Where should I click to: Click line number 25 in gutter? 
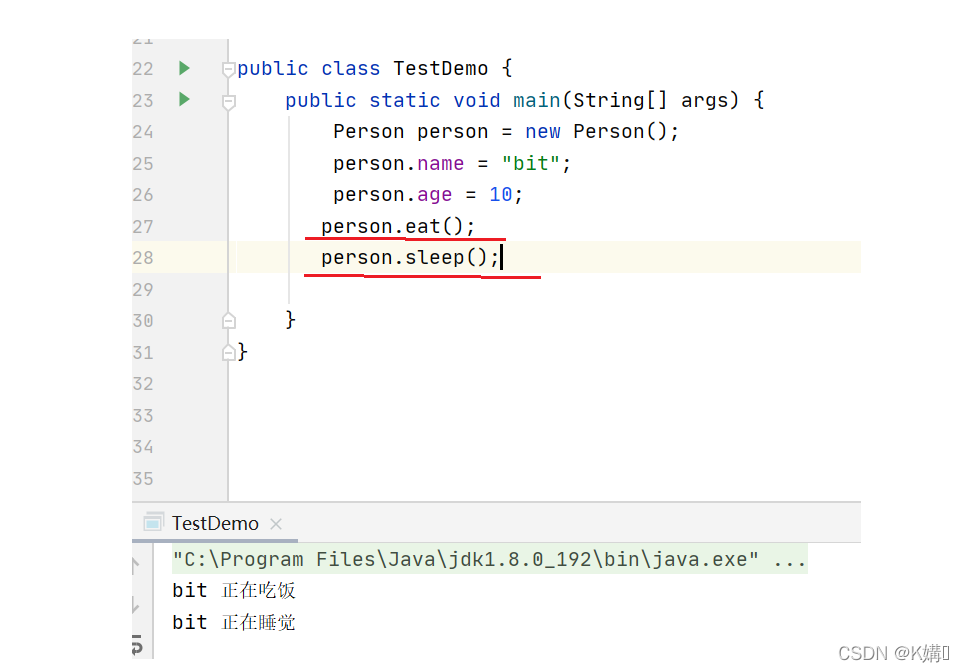pyautogui.click(x=143, y=164)
